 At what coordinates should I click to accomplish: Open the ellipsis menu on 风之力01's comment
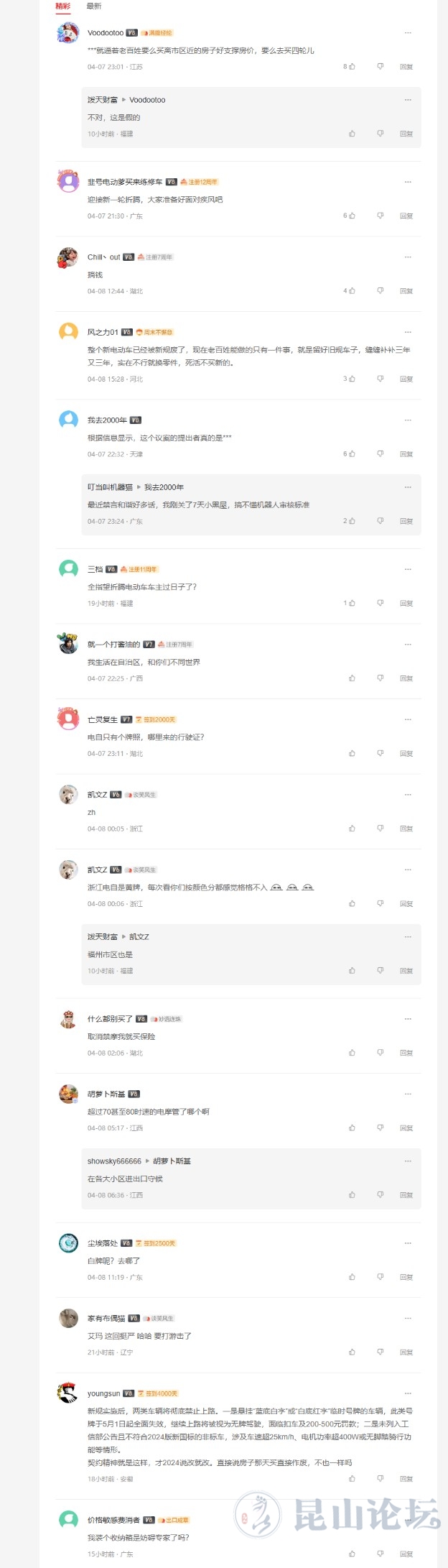click(408, 332)
